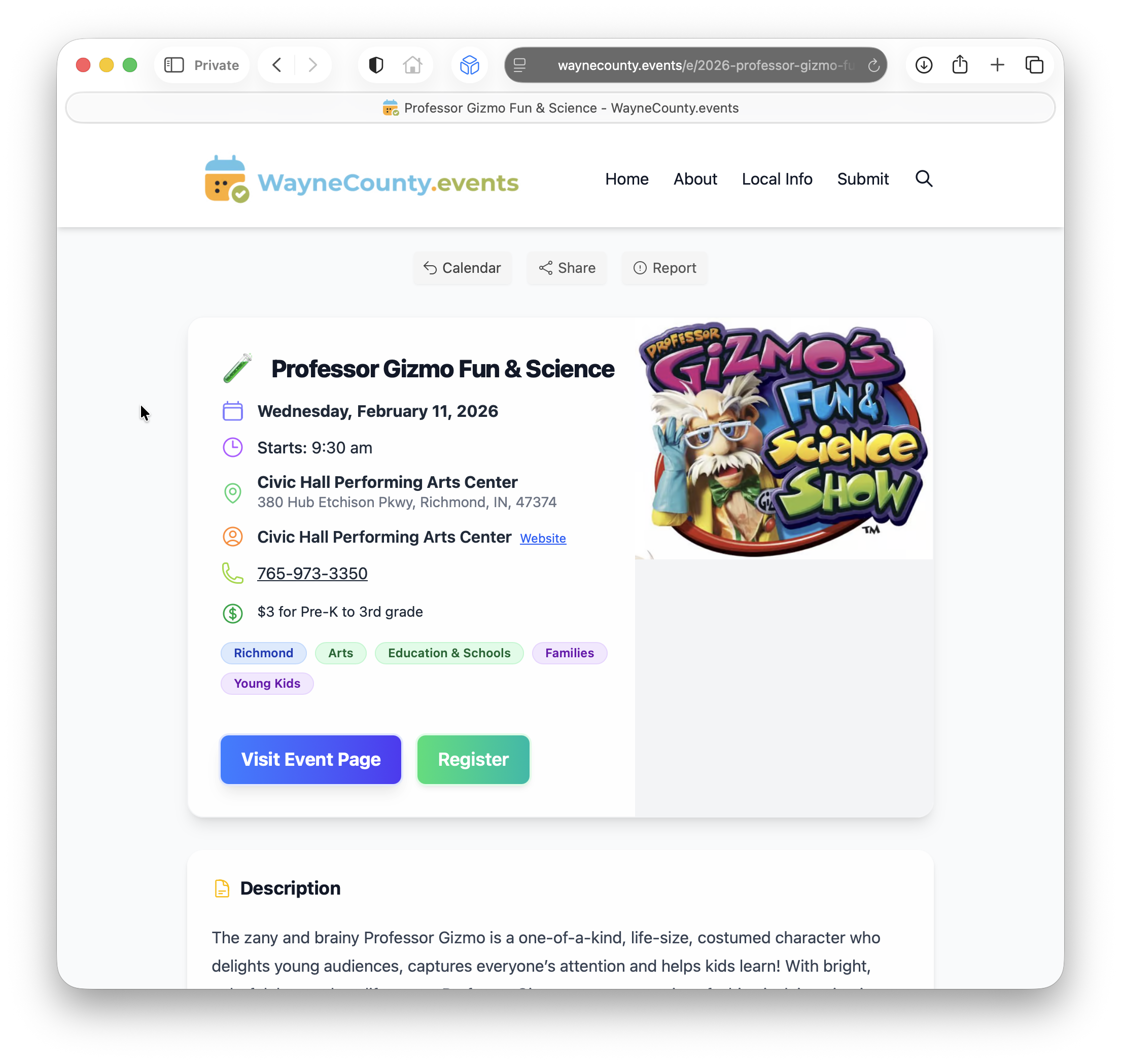Screen dimensions: 1121x1064
Task: Click the Safari sidebar toggle icon
Action: click(x=174, y=65)
